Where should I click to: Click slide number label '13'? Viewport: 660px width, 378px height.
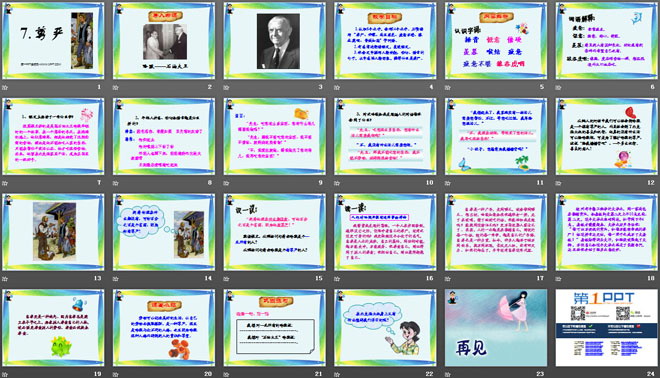[x=97, y=278]
